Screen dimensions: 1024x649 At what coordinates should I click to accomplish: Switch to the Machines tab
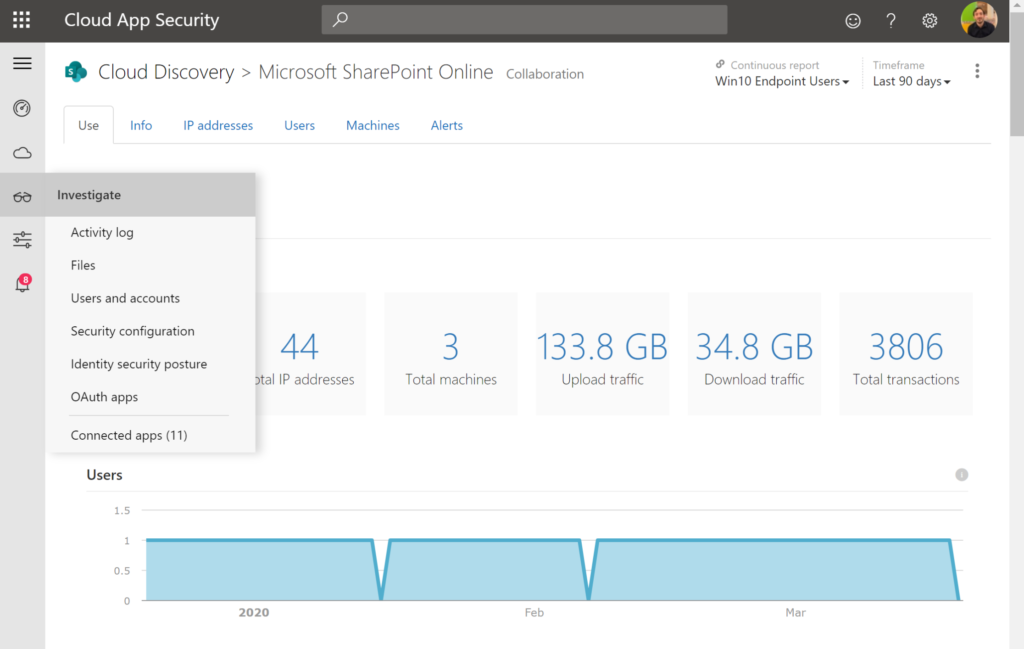[373, 125]
